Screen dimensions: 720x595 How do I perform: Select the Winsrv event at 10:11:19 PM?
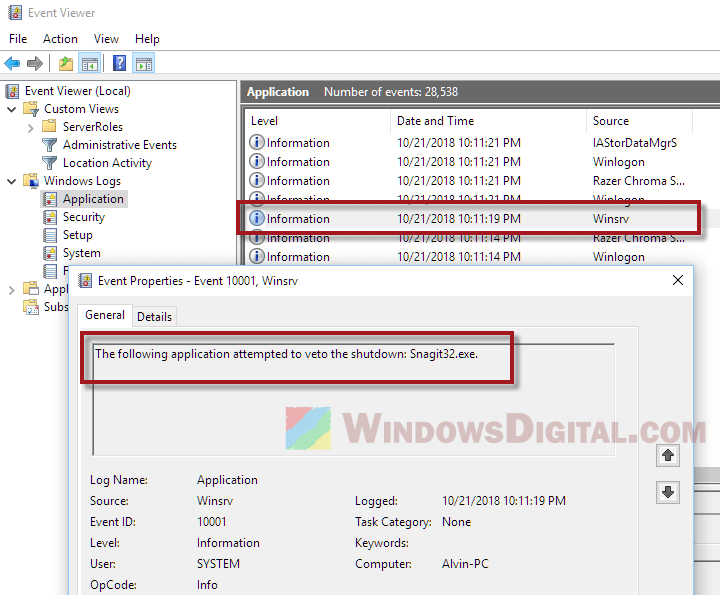coord(469,219)
